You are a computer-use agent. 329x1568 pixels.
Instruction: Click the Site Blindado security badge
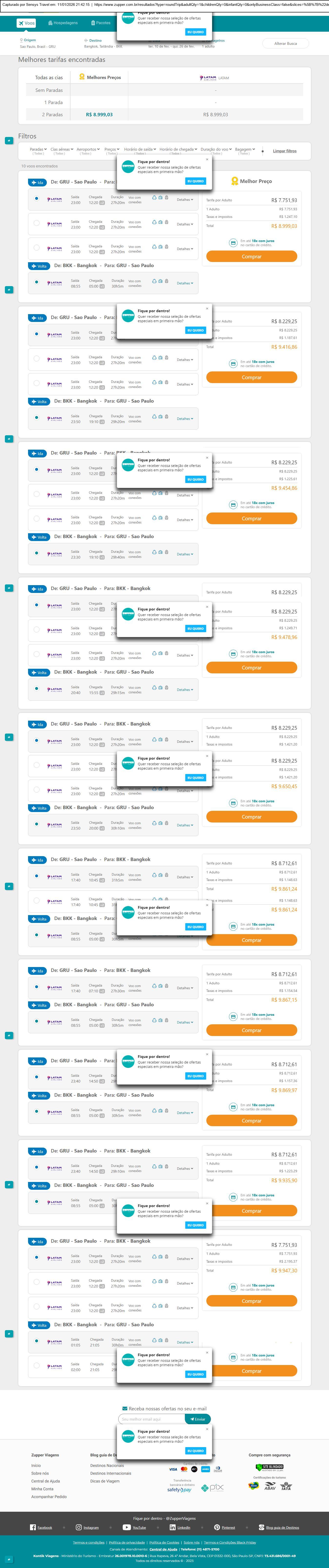coord(269,1468)
